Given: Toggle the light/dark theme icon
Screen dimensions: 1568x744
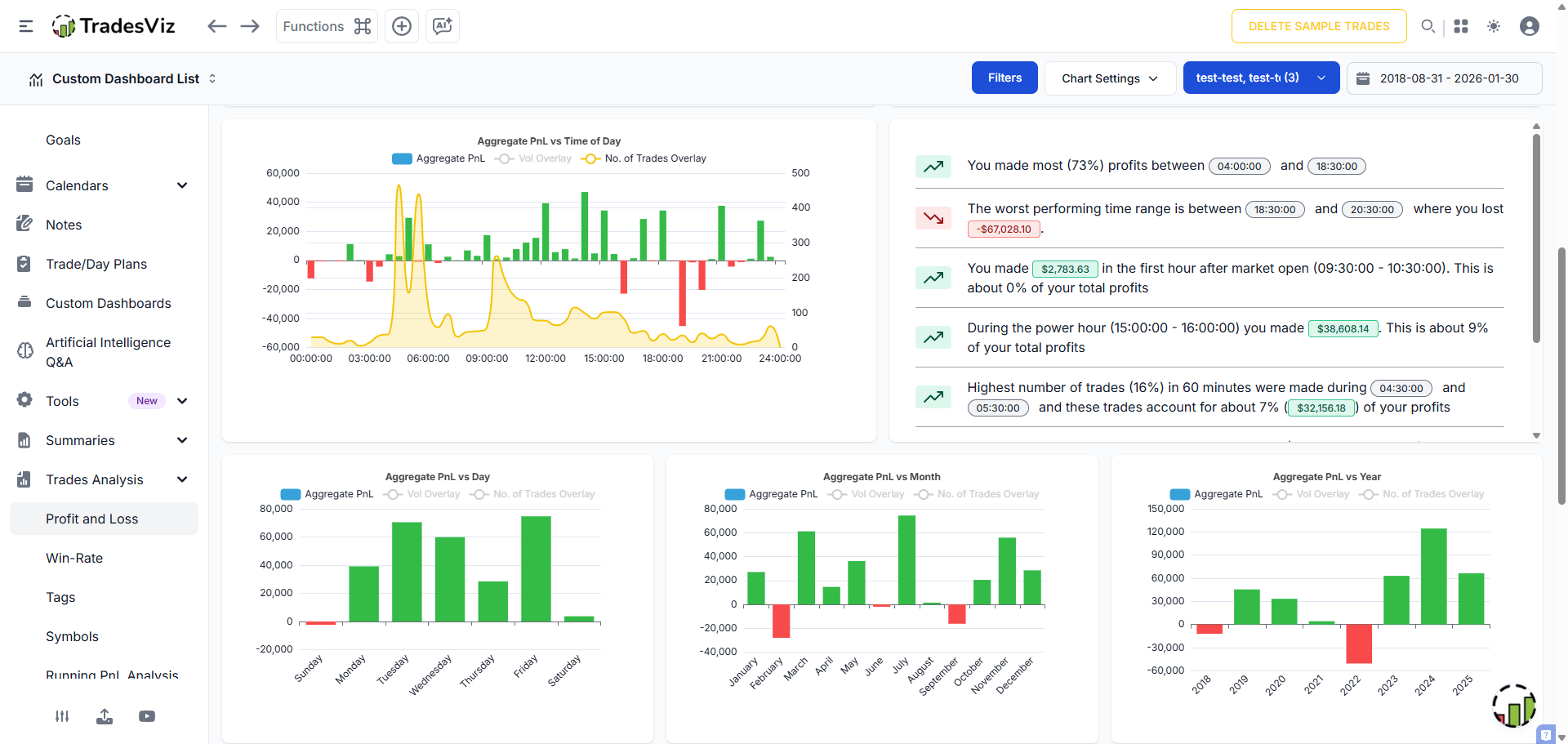Looking at the screenshot, I should coord(1494,26).
